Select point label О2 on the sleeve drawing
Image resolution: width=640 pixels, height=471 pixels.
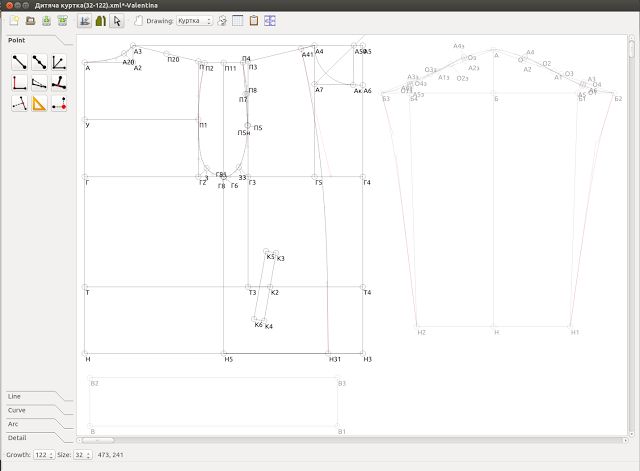coord(547,64)
